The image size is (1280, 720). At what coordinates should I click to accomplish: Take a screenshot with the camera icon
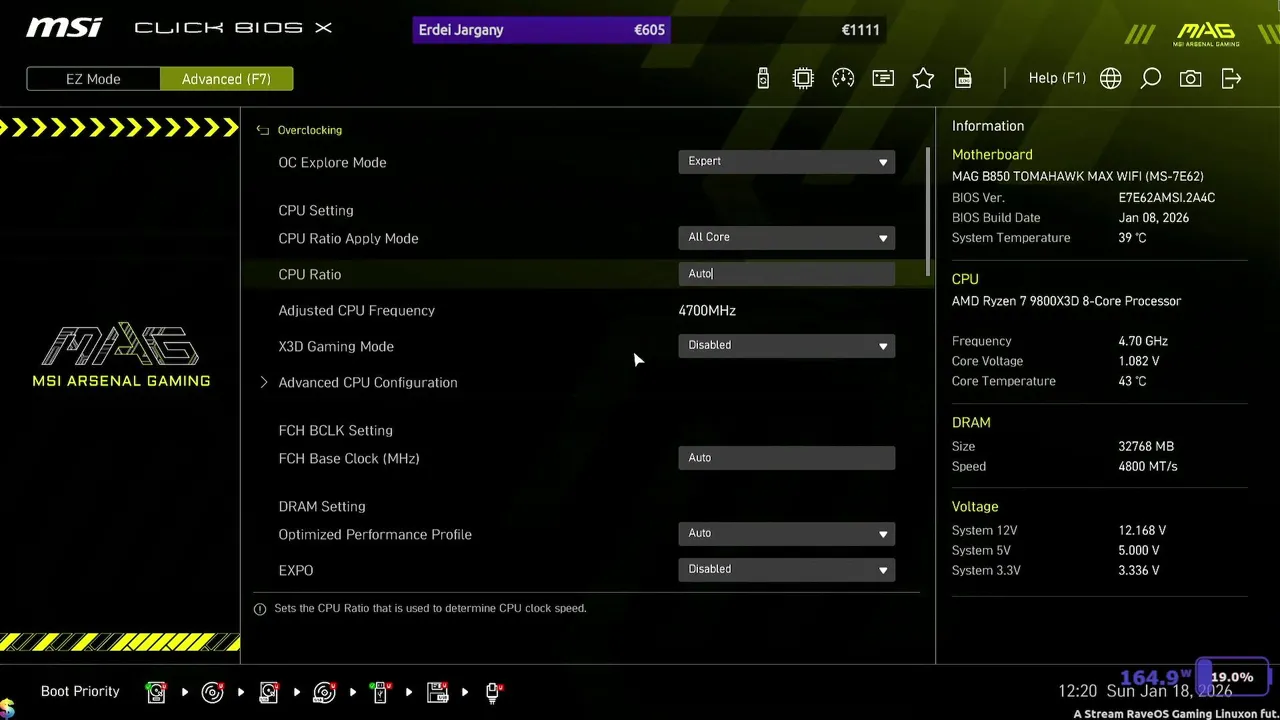[1190, 78]
